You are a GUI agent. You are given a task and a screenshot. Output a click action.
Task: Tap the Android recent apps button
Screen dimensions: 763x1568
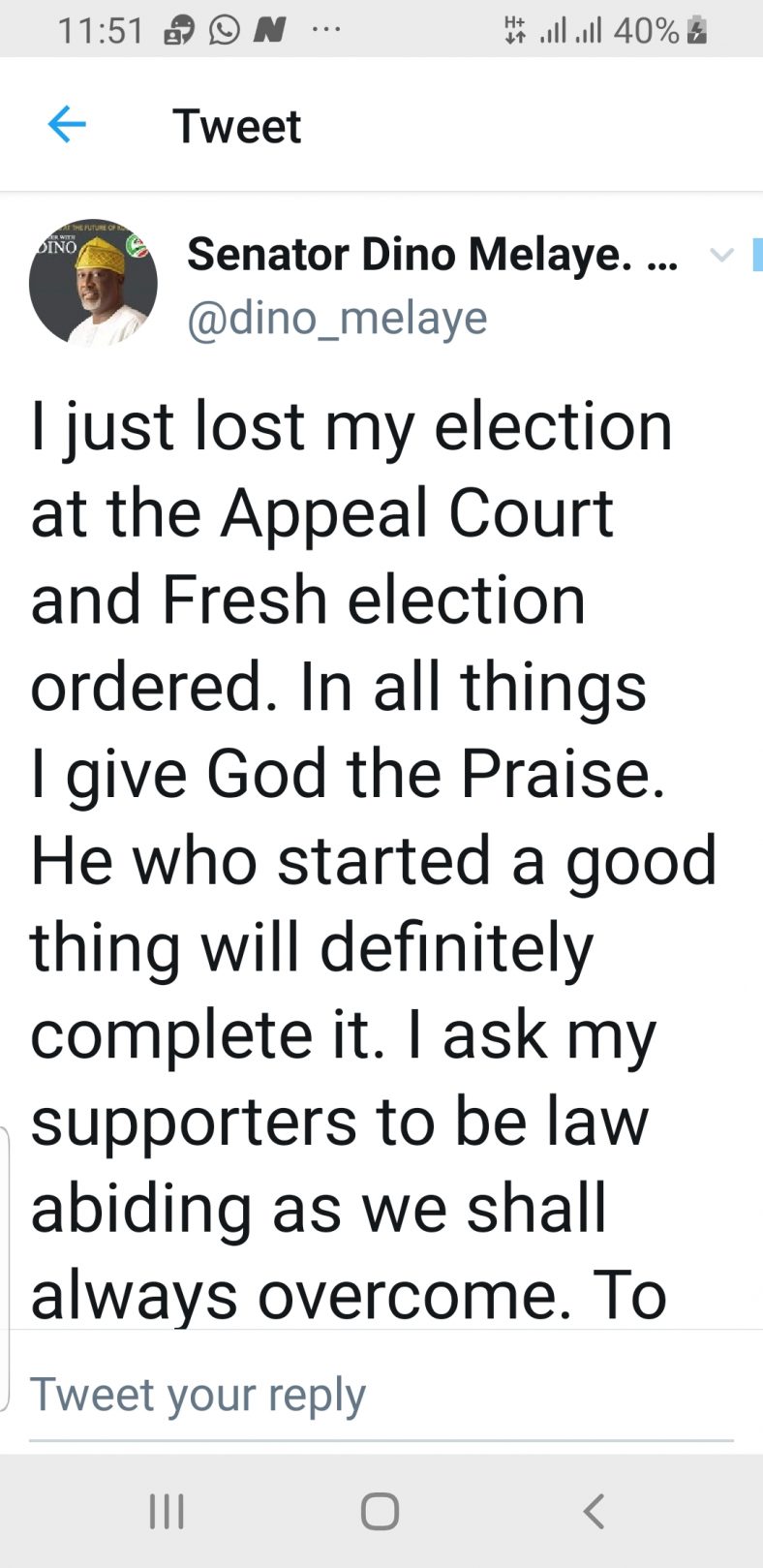tap(167, 1511)
